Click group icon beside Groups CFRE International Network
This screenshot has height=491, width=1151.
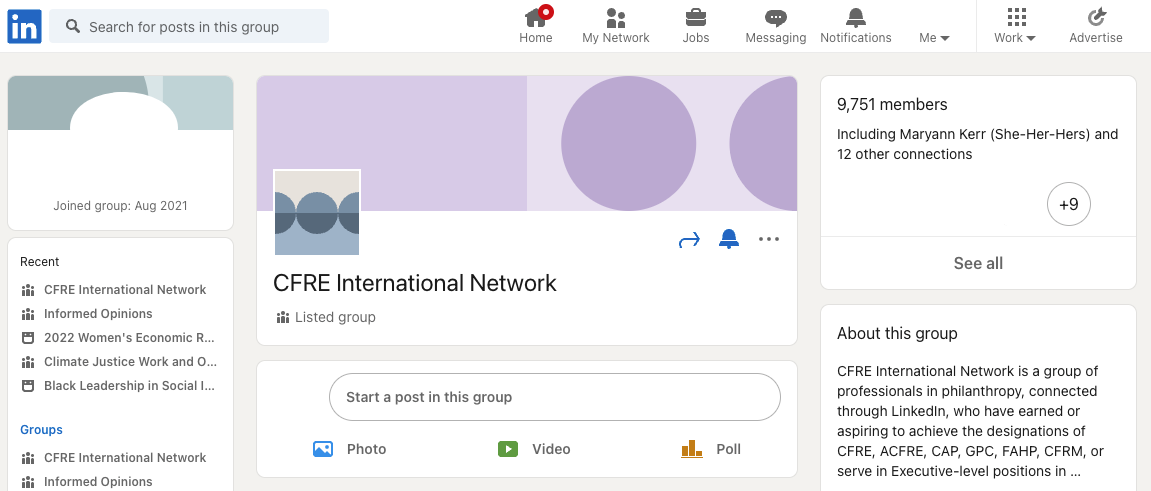28,458
